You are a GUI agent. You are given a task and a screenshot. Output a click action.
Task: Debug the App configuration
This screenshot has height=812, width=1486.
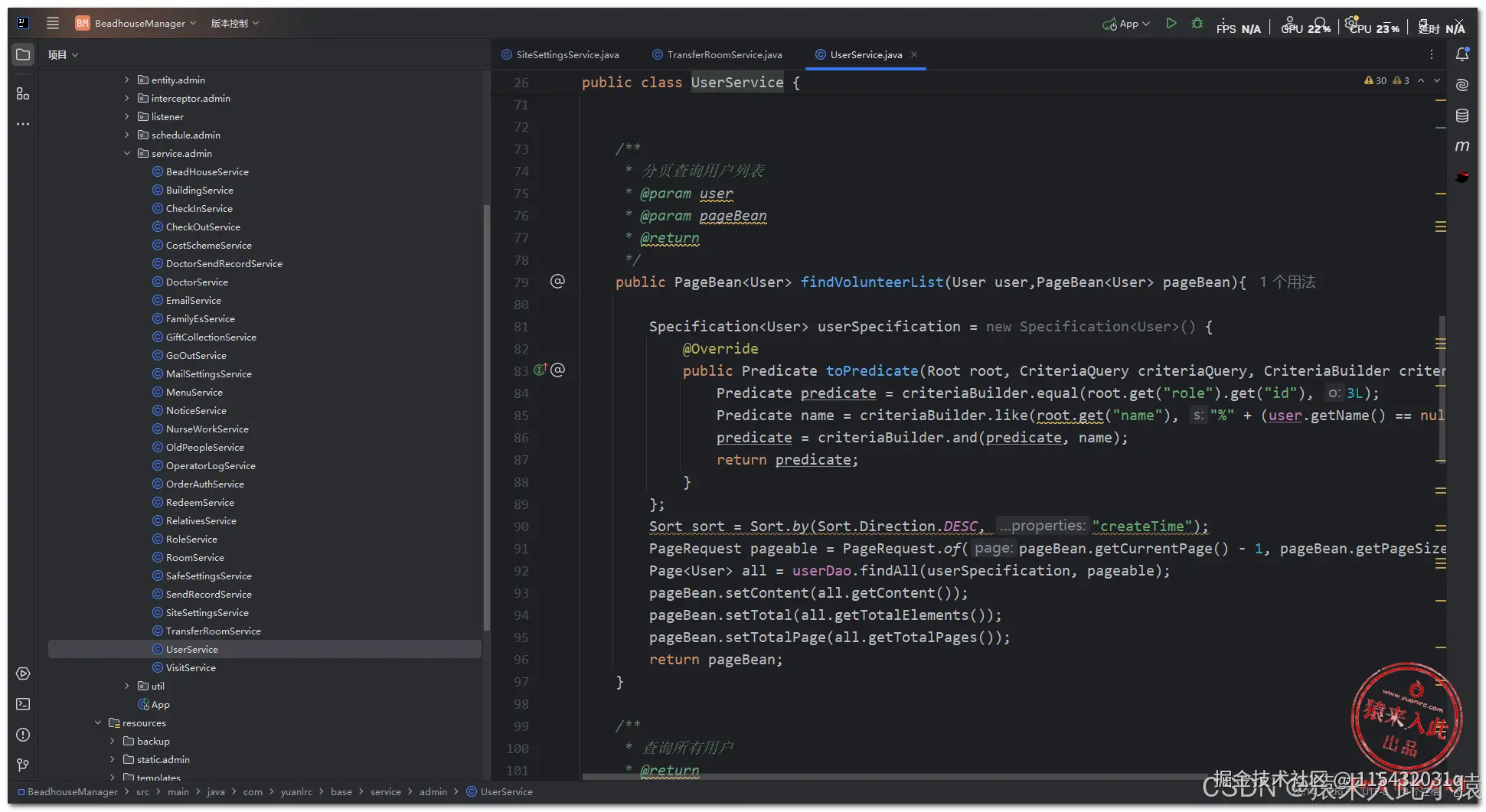[1197, 24]
